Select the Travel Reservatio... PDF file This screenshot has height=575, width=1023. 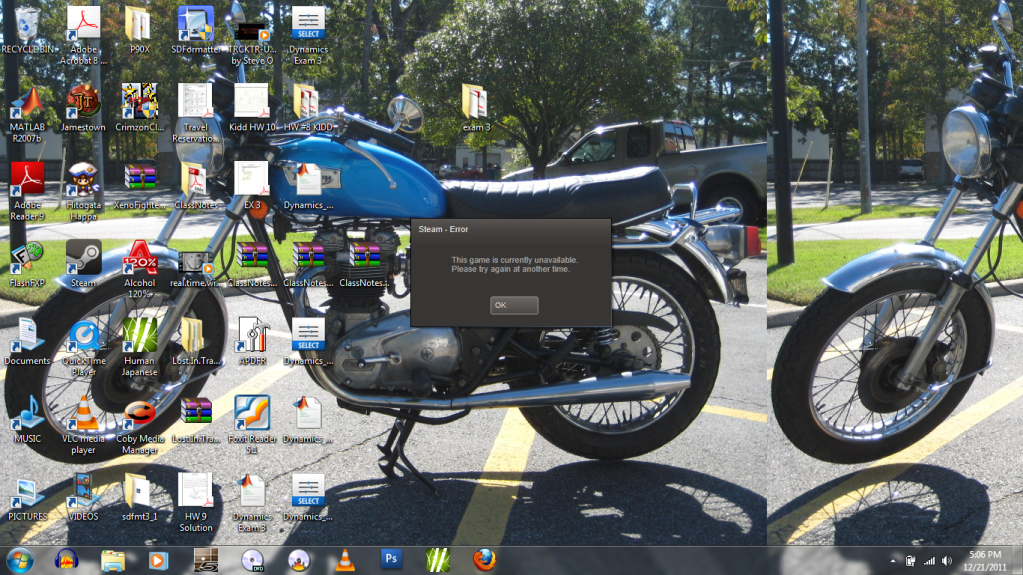(196, 114)
